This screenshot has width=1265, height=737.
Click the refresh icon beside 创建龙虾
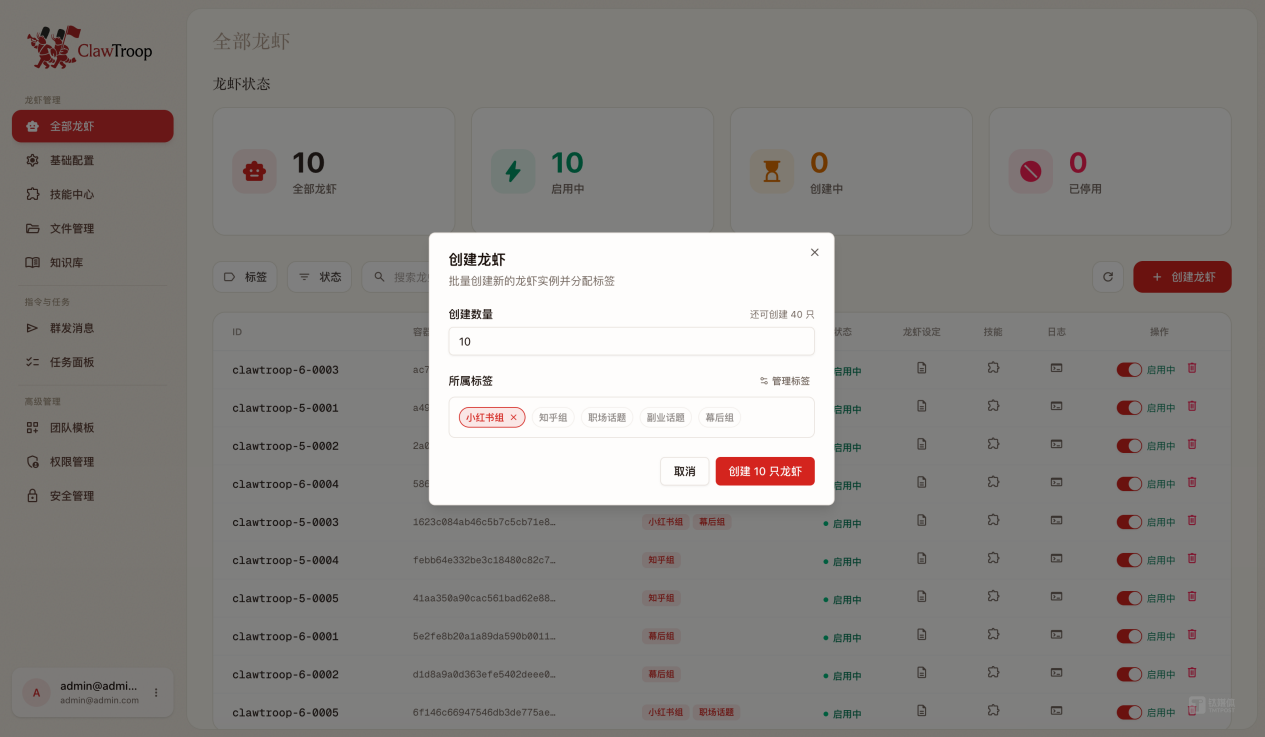pos(1107,277)
